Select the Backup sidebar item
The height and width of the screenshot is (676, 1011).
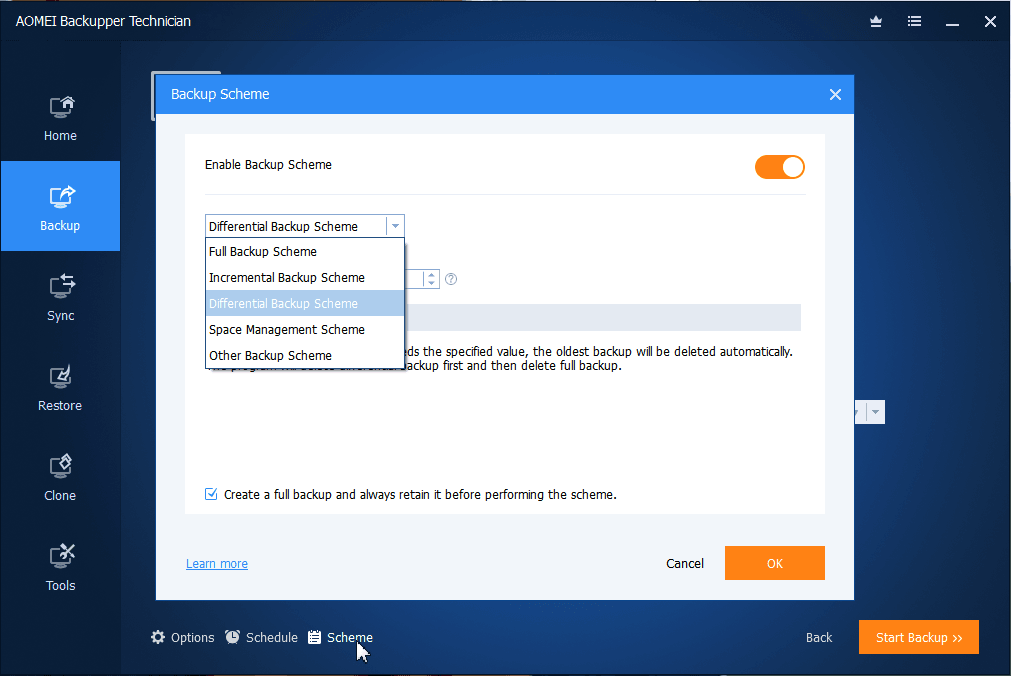click(60, 206)
